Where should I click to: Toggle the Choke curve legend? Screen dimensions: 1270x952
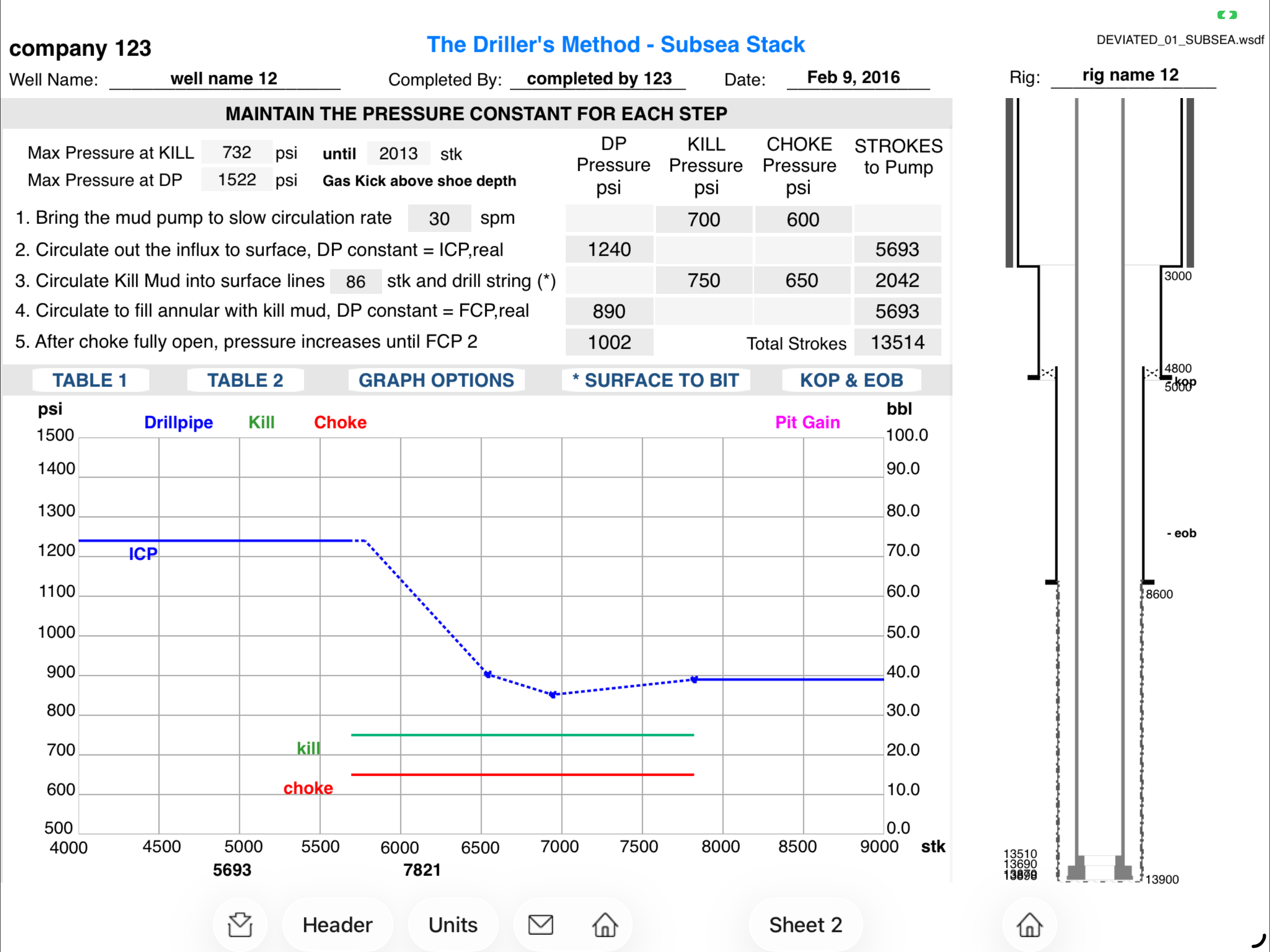pos(340,422)
